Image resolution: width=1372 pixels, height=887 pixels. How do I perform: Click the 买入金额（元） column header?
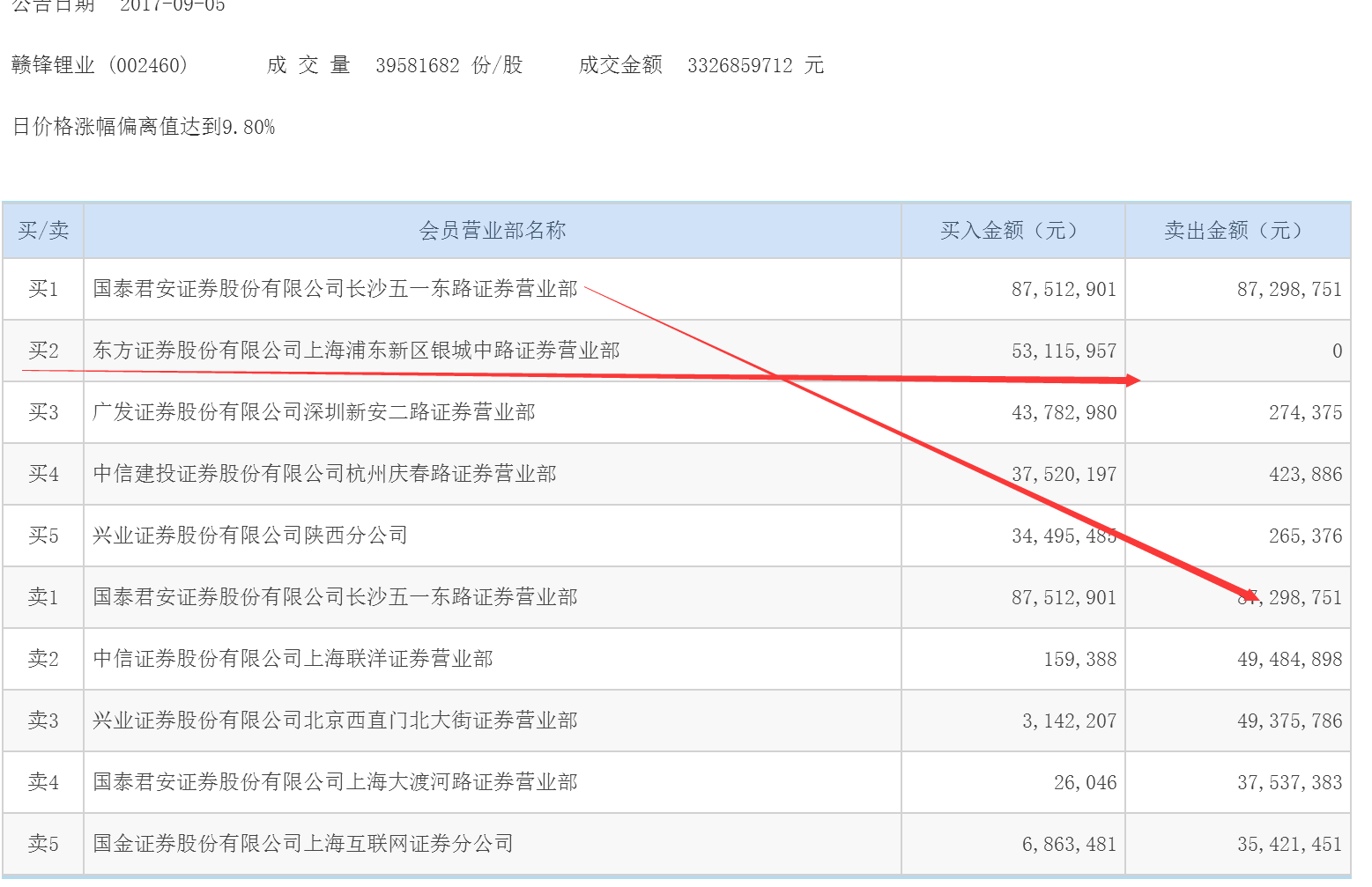pos(1012,231)
